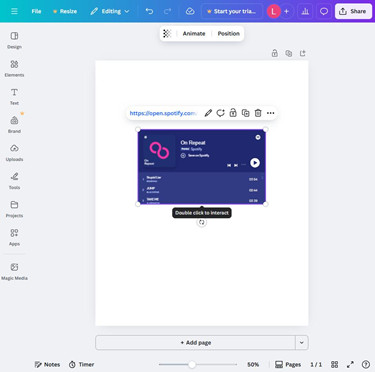This screenshot has height=372, width=375.
Task: Open the Brand side panel
Action: tap(14, 124)
